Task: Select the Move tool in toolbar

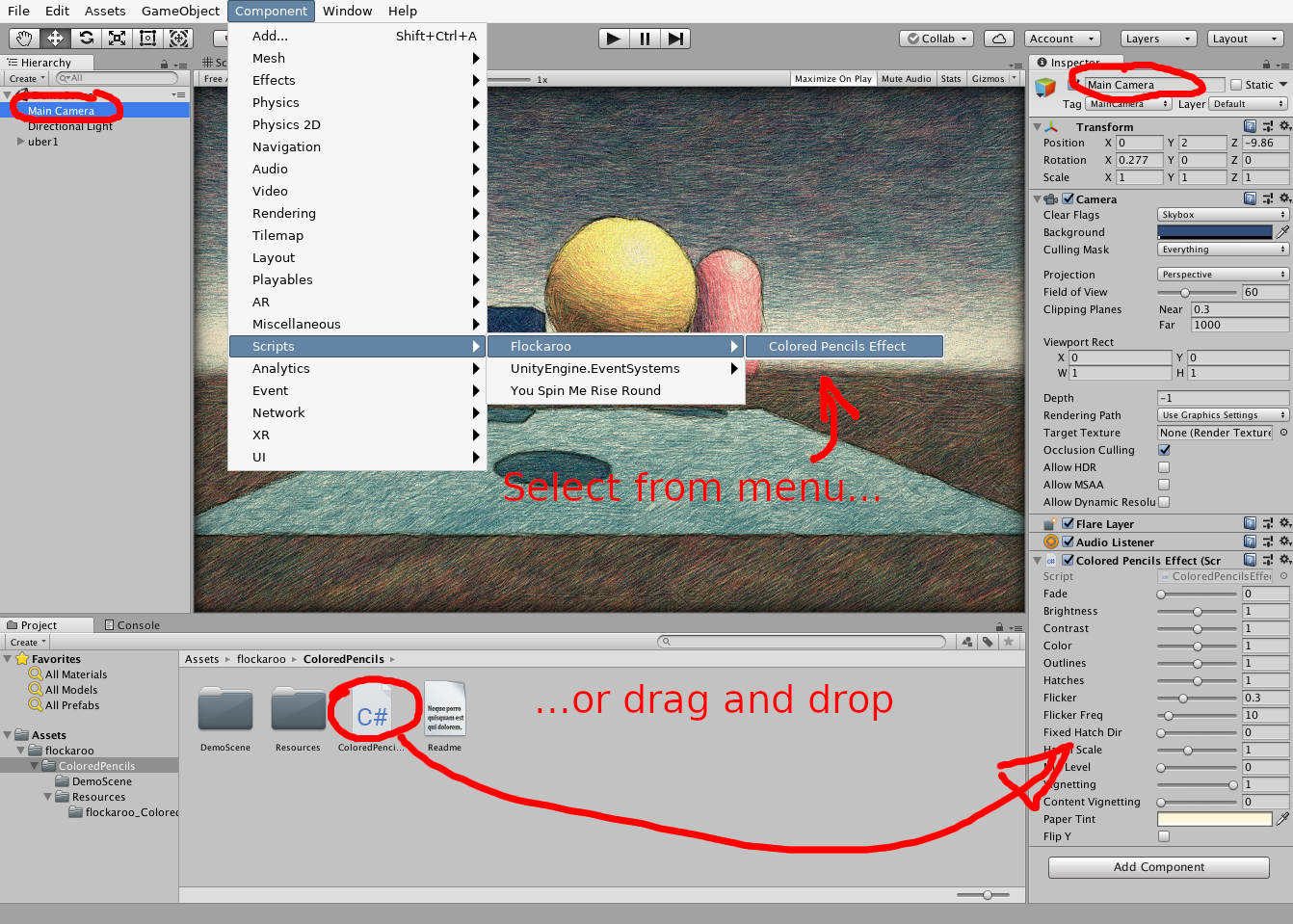Action: 55,39
